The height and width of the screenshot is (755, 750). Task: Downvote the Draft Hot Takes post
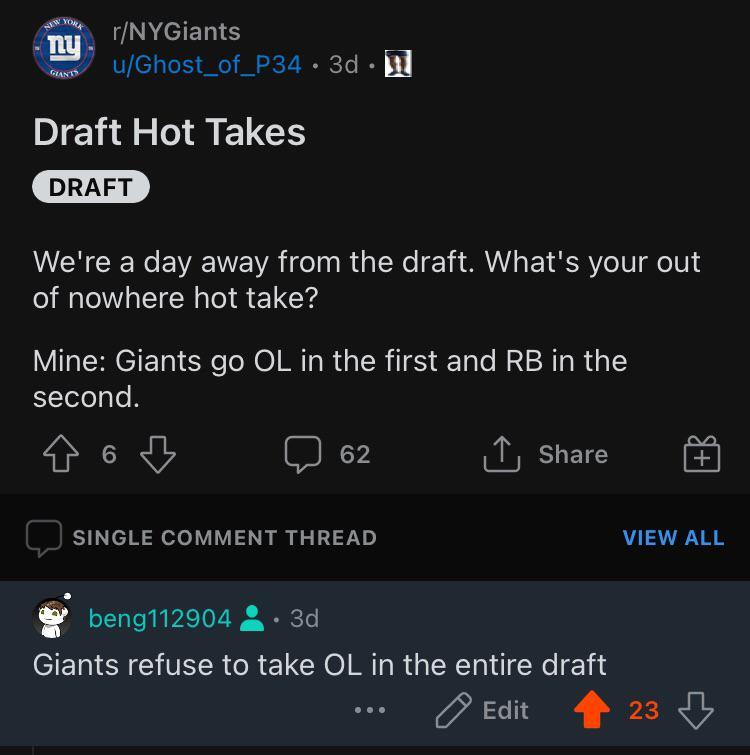pos(157,455)
